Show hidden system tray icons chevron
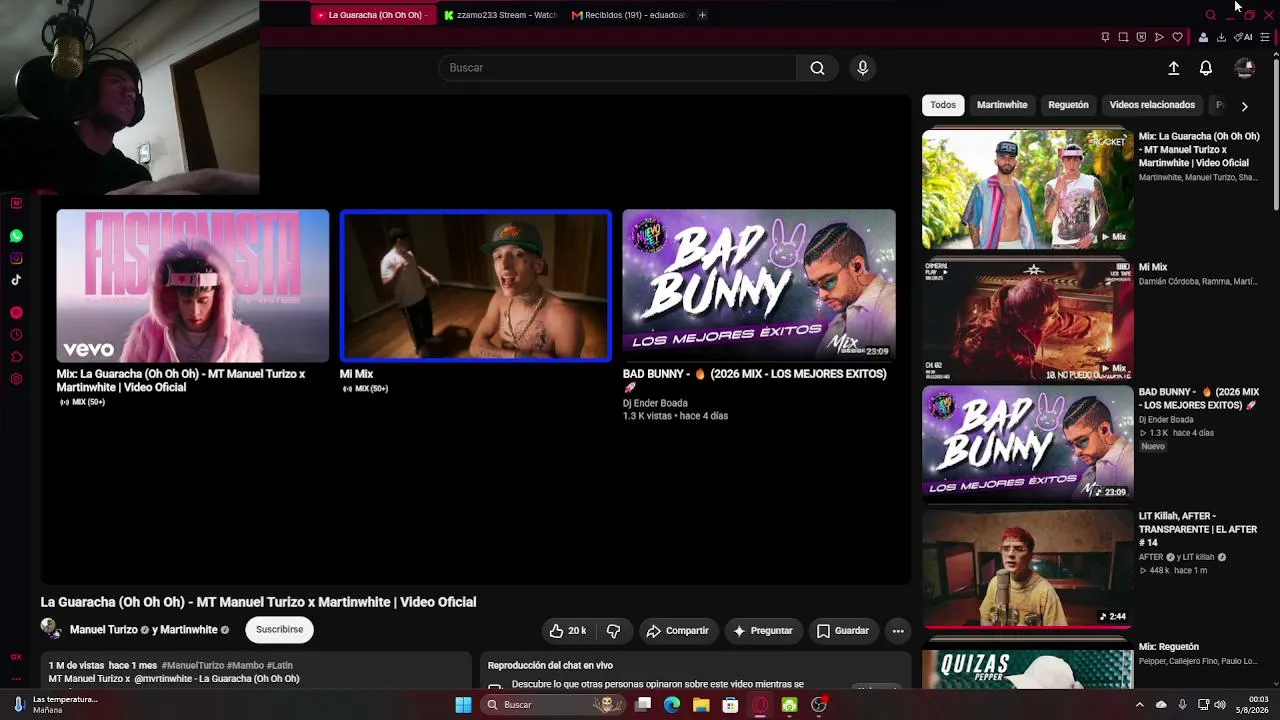The height and width of the screenshot is (720, 1280). (1139, 705)
